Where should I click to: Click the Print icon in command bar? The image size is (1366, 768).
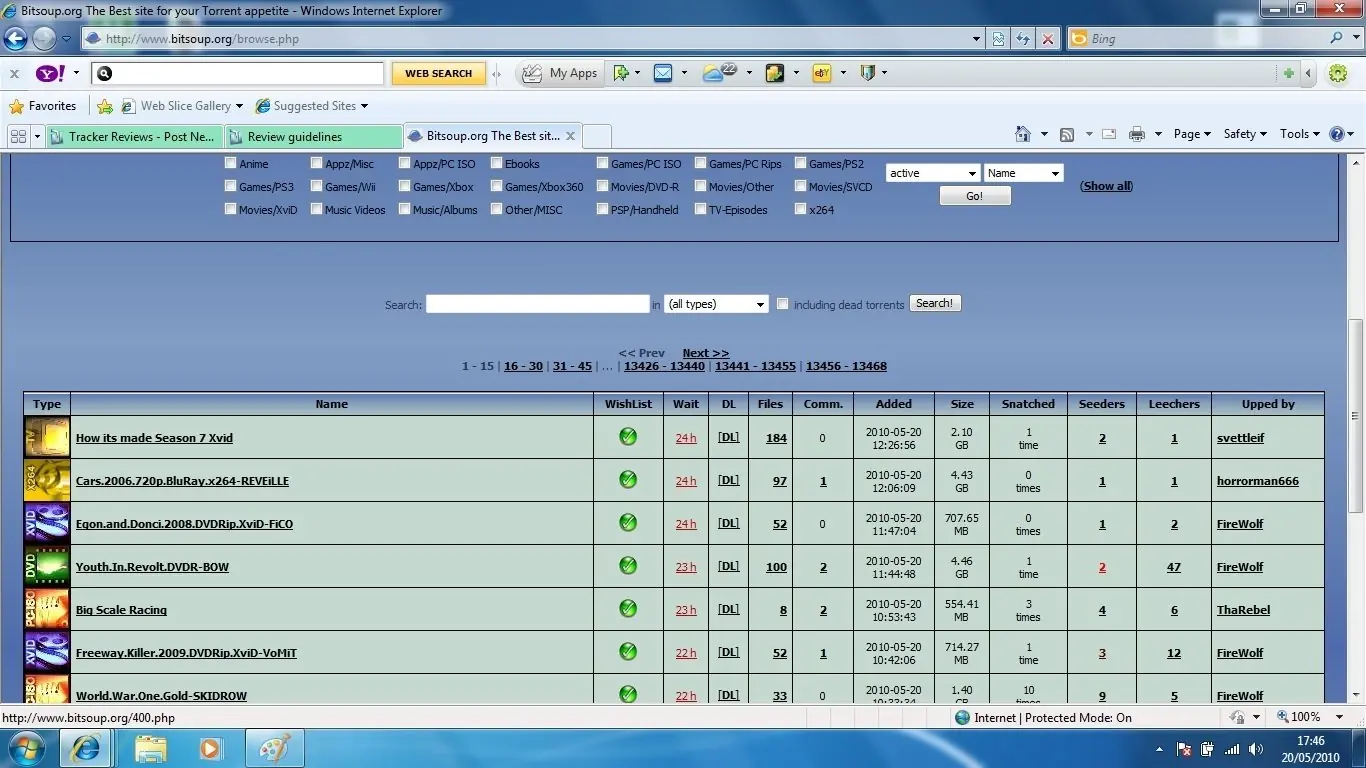coord(1136,134)
